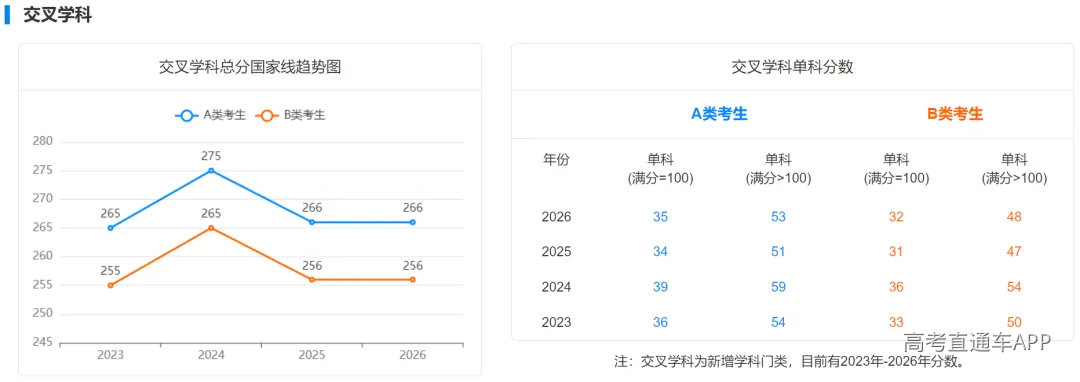1080x382 pixels.
Task: Click year 2025 in the table's 年份 column
Action: (x=557, y=252)
